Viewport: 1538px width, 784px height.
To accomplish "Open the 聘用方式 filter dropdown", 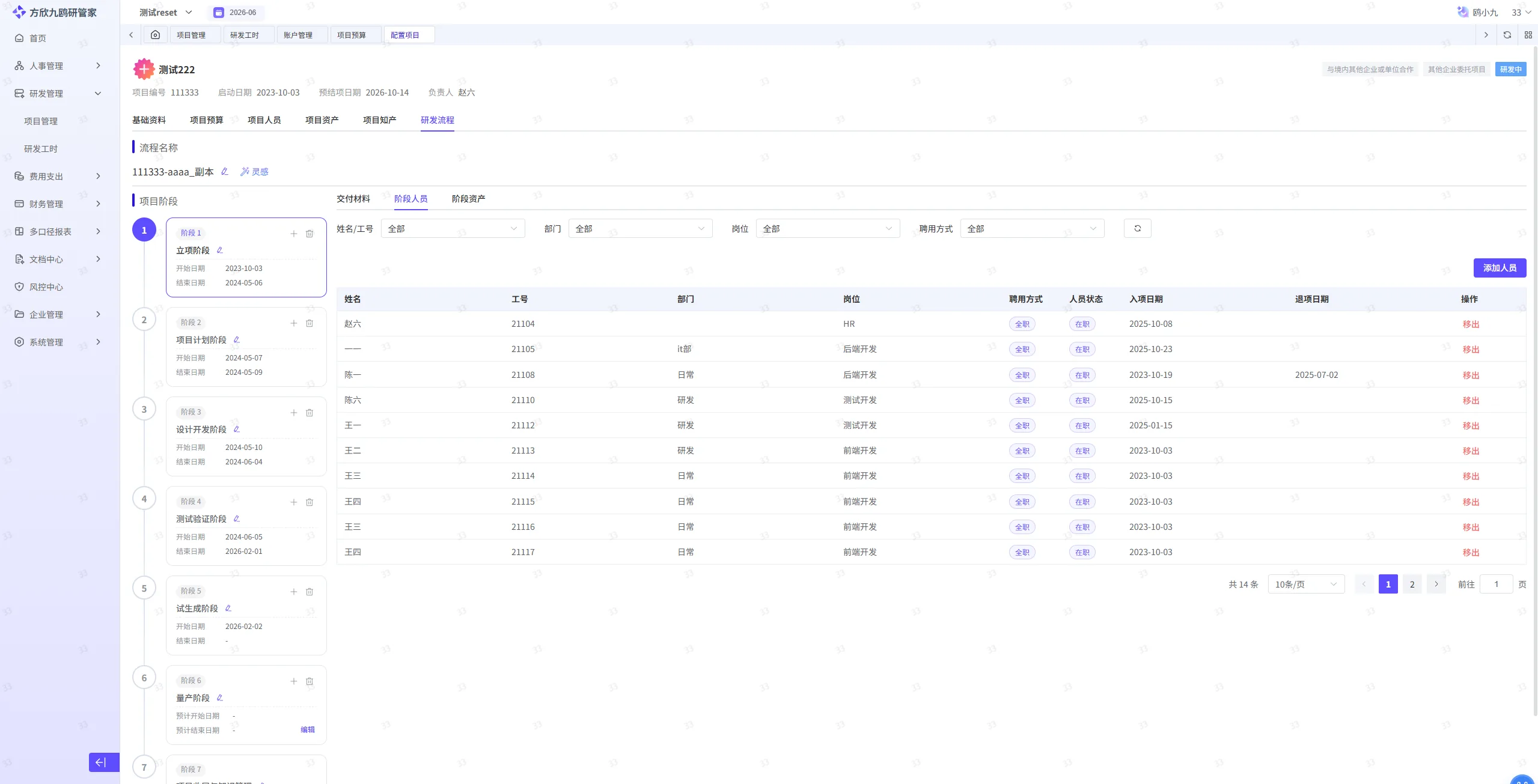I will click(1032, 228).
